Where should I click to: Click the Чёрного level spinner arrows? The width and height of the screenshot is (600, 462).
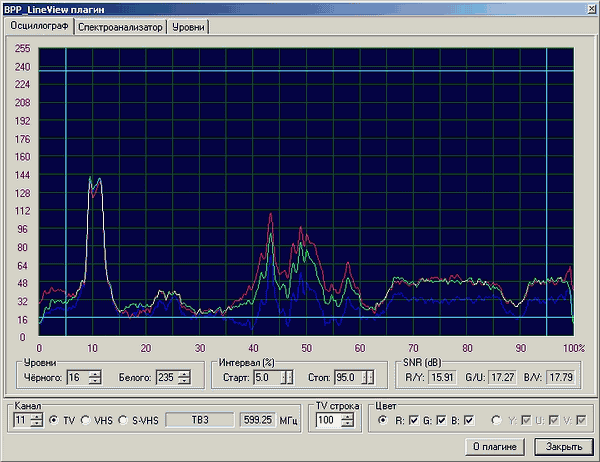pyautogui.click(x=96, y=377)
